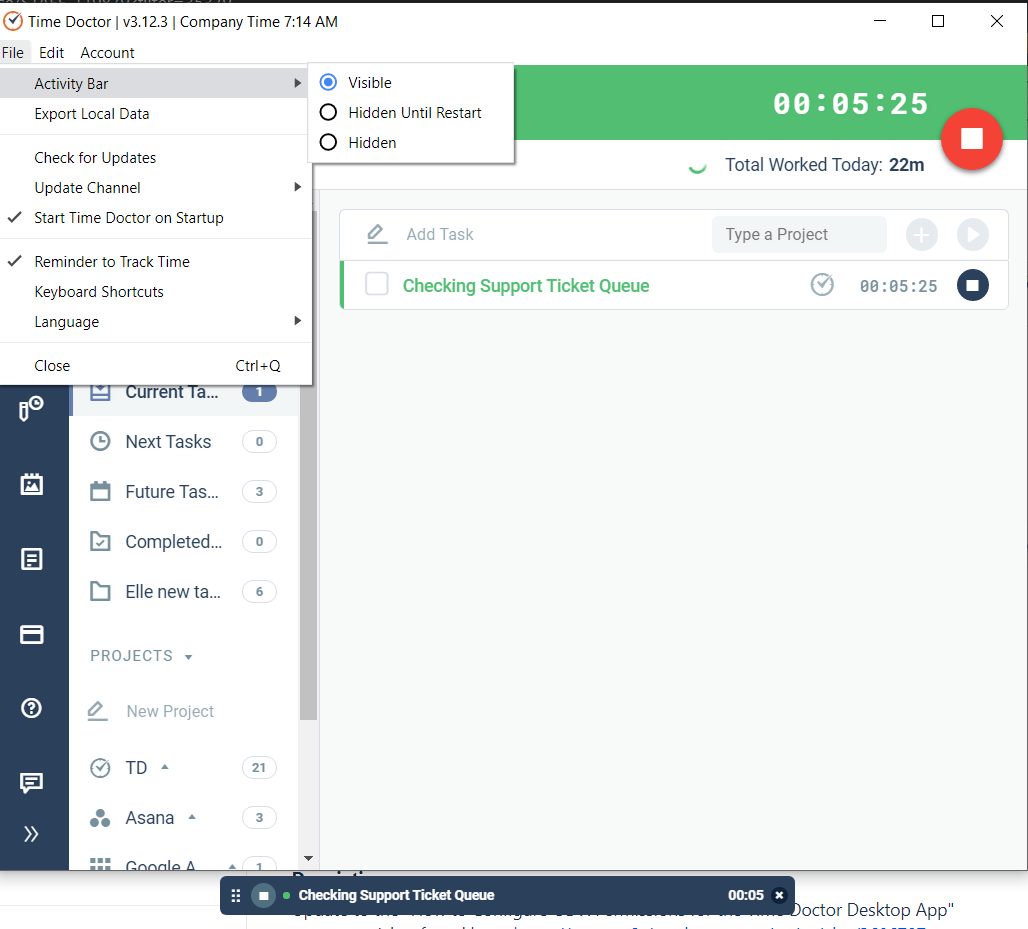1028x929 pixels.
Task: Close the floating activity bar widget
Action: (x=779, y=895)
